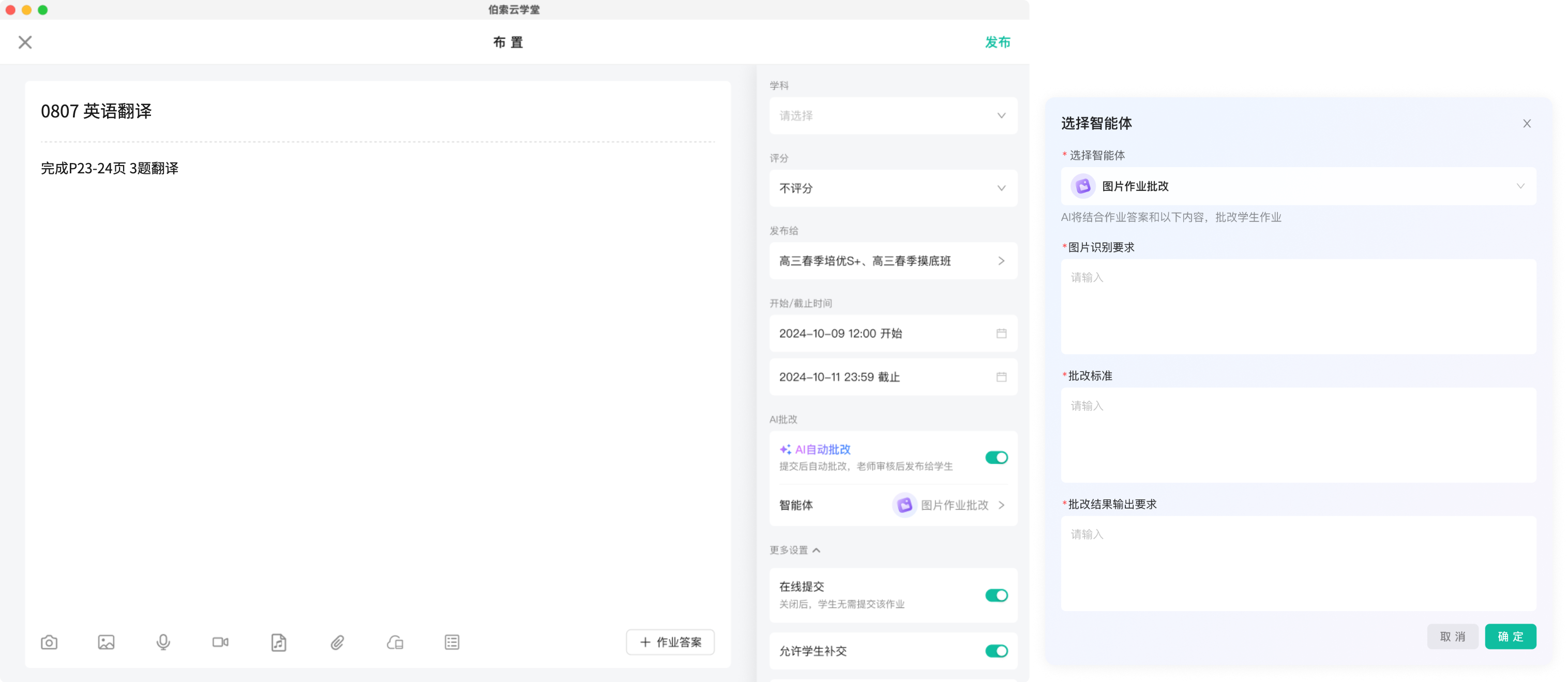Click the macOS green fullscreen window button
Viewport: 1568px width, 682px height.
tap(42, 10)
